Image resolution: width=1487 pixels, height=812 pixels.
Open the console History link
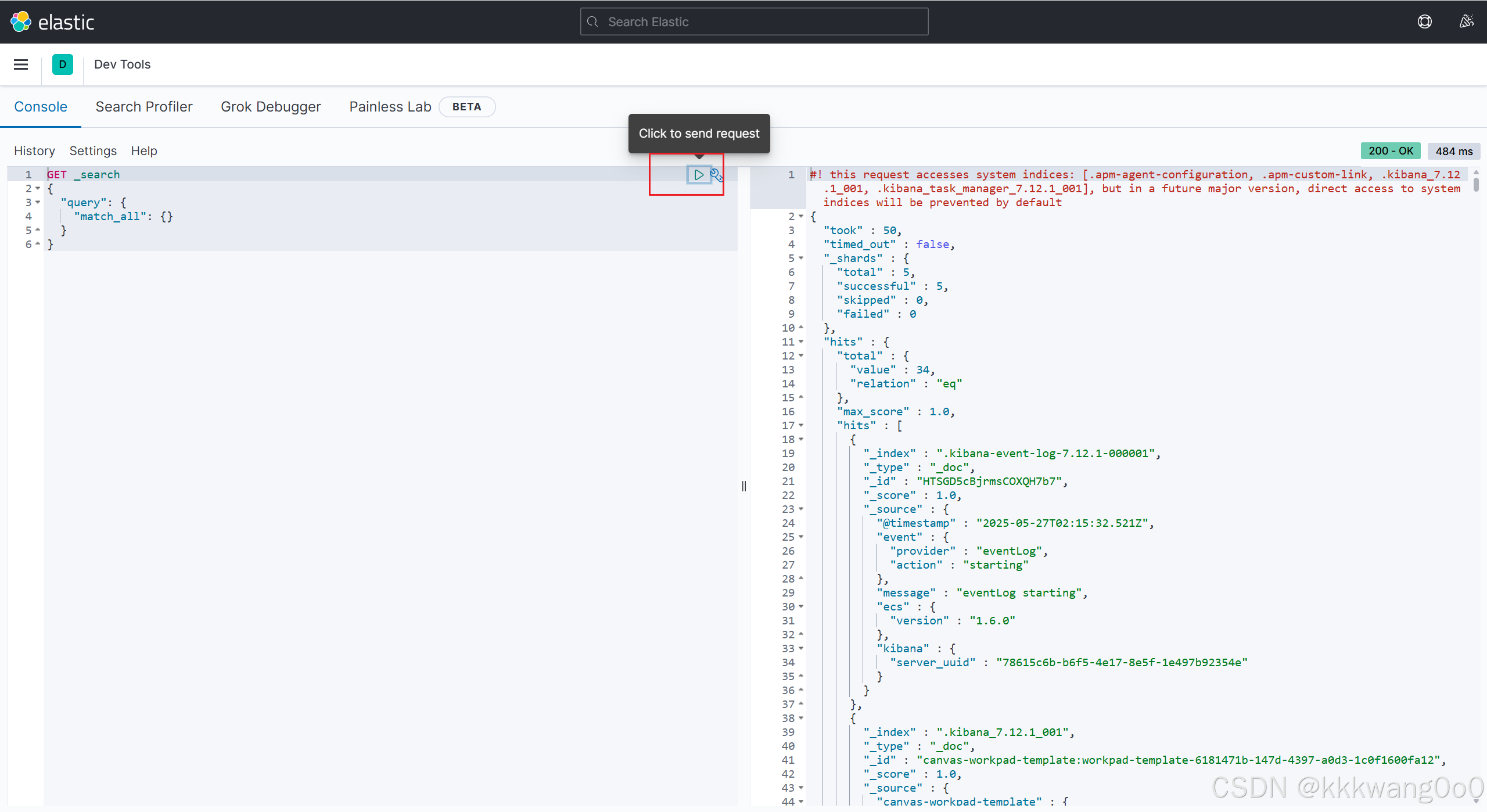pos(34,151)
